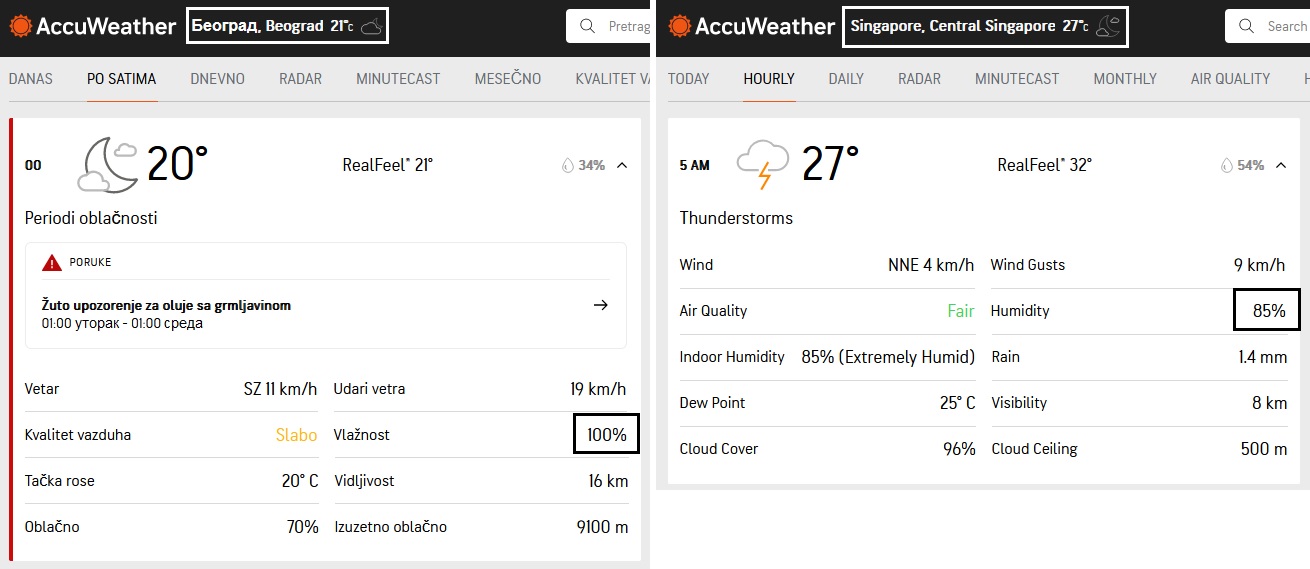Click the AccuWeather sun logo in Singapore panel
Image resolution: width=1310 pixels, height=569 pixels.
point(679,27)
